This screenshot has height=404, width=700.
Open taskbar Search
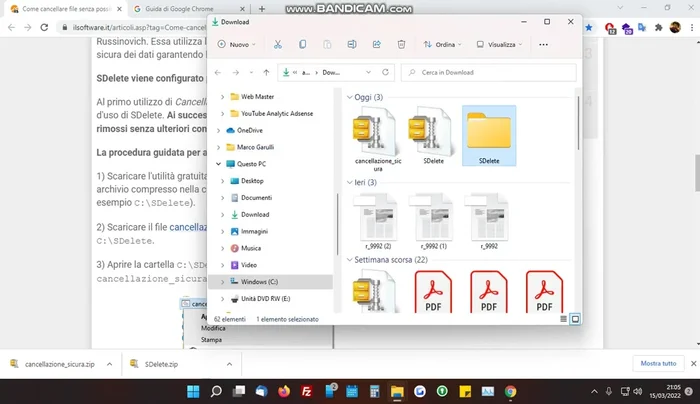click(x=216, y=392)
